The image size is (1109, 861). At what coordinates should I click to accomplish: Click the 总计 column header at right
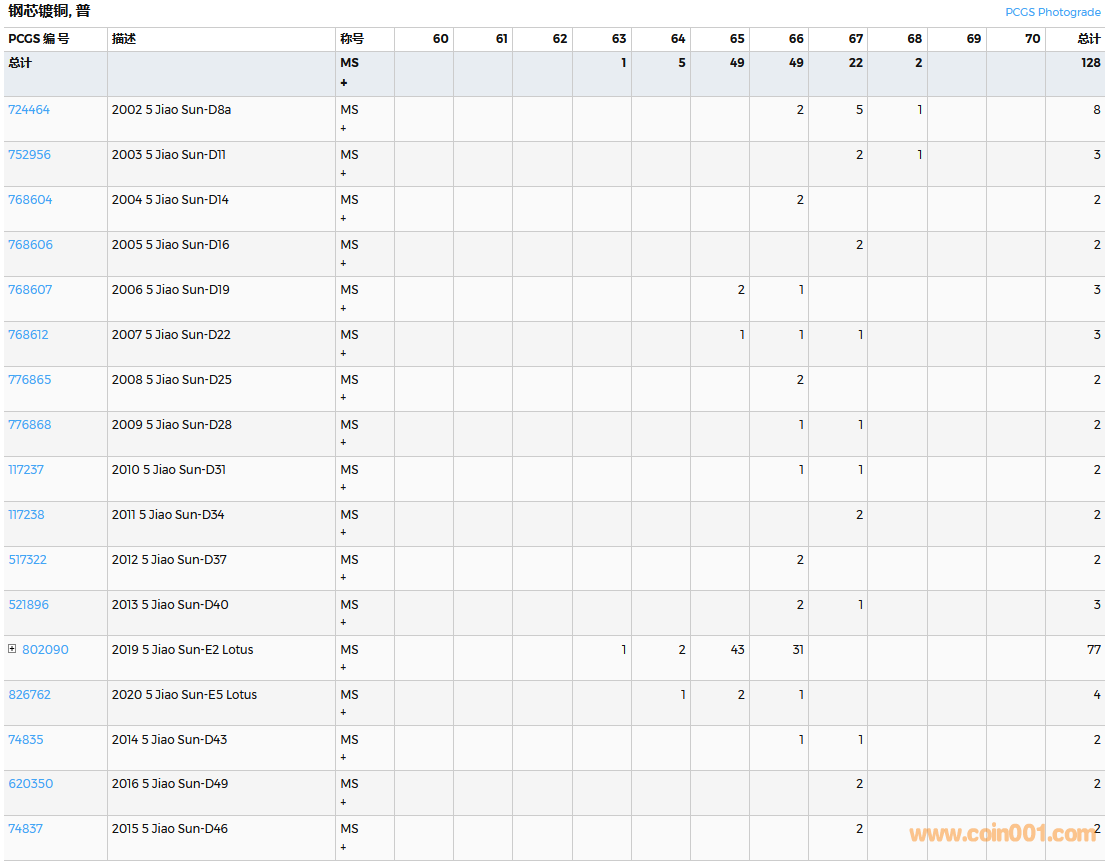click(x=1089, y=39)
